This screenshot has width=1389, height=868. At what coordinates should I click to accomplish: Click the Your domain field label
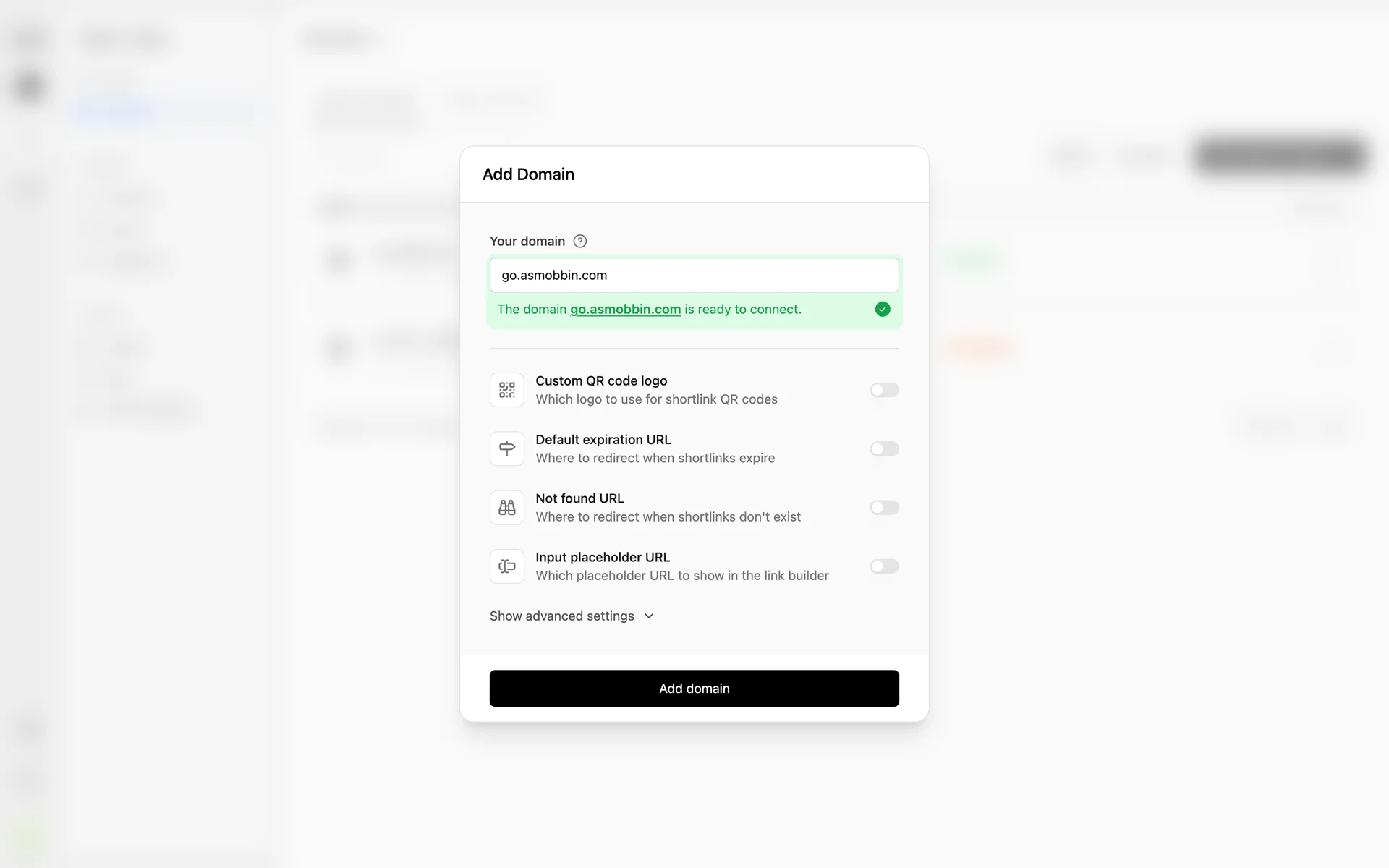527,242
